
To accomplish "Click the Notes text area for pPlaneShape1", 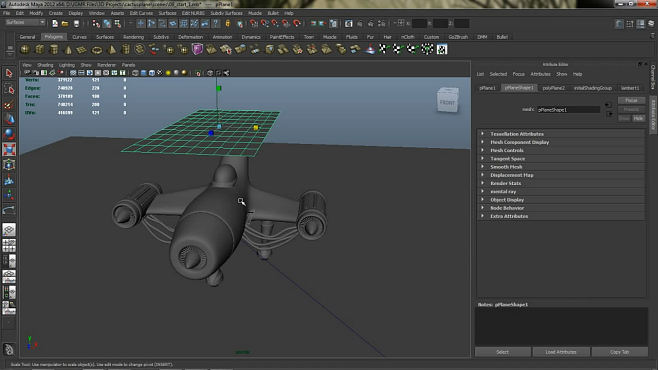I will click(x=561, y=327).
